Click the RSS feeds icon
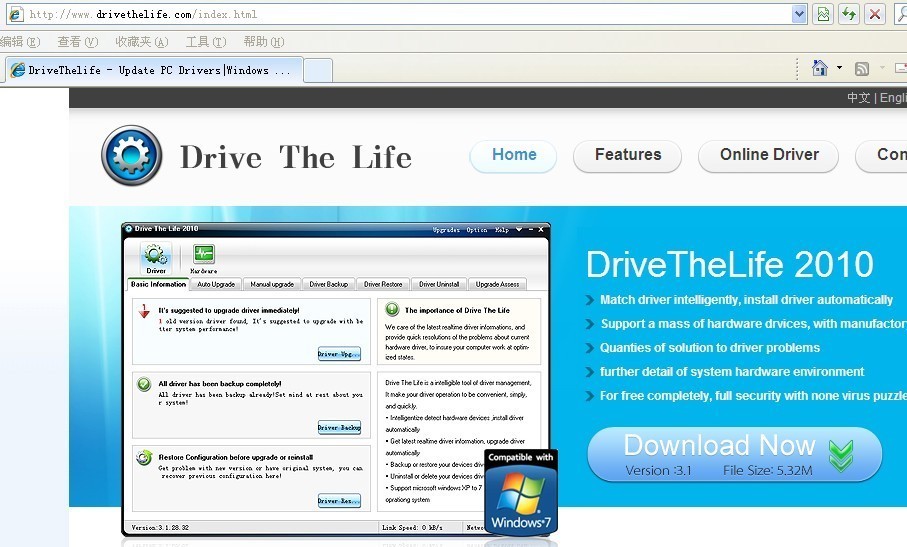907x547 pixels. pyautogui.click(x=862, y=69)
